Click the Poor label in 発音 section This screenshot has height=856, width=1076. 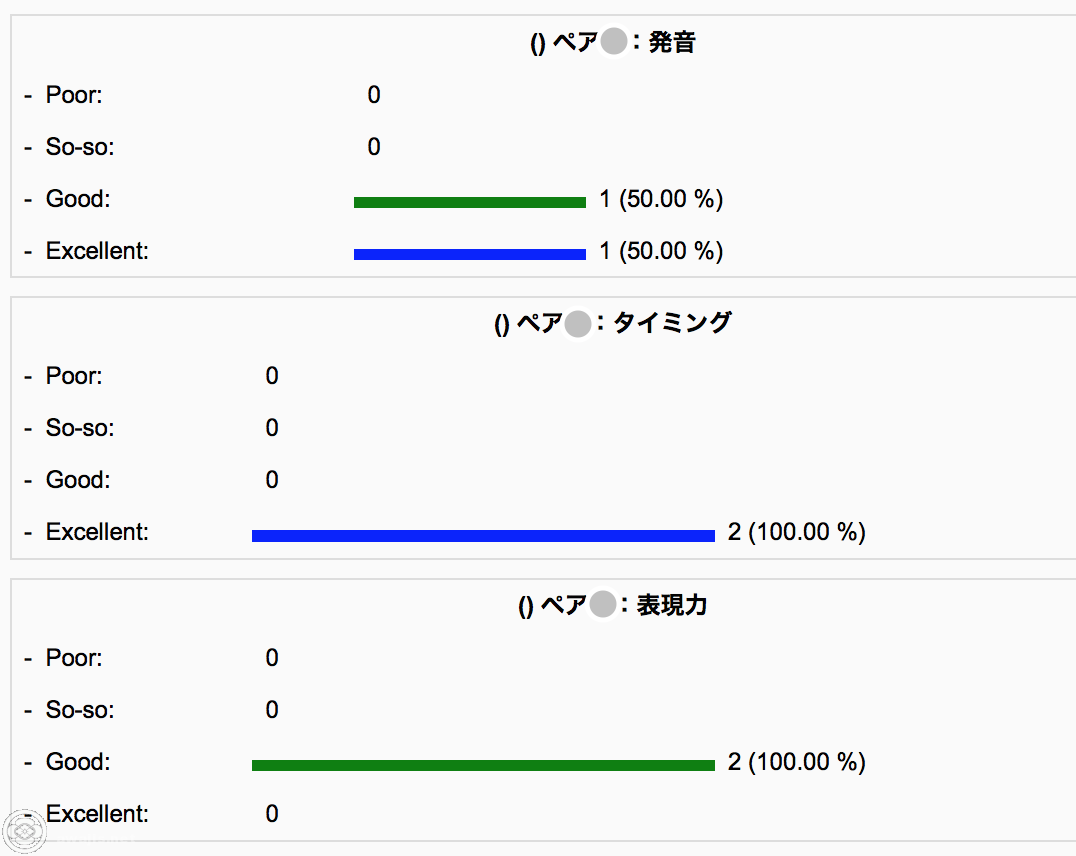(73, 95)
